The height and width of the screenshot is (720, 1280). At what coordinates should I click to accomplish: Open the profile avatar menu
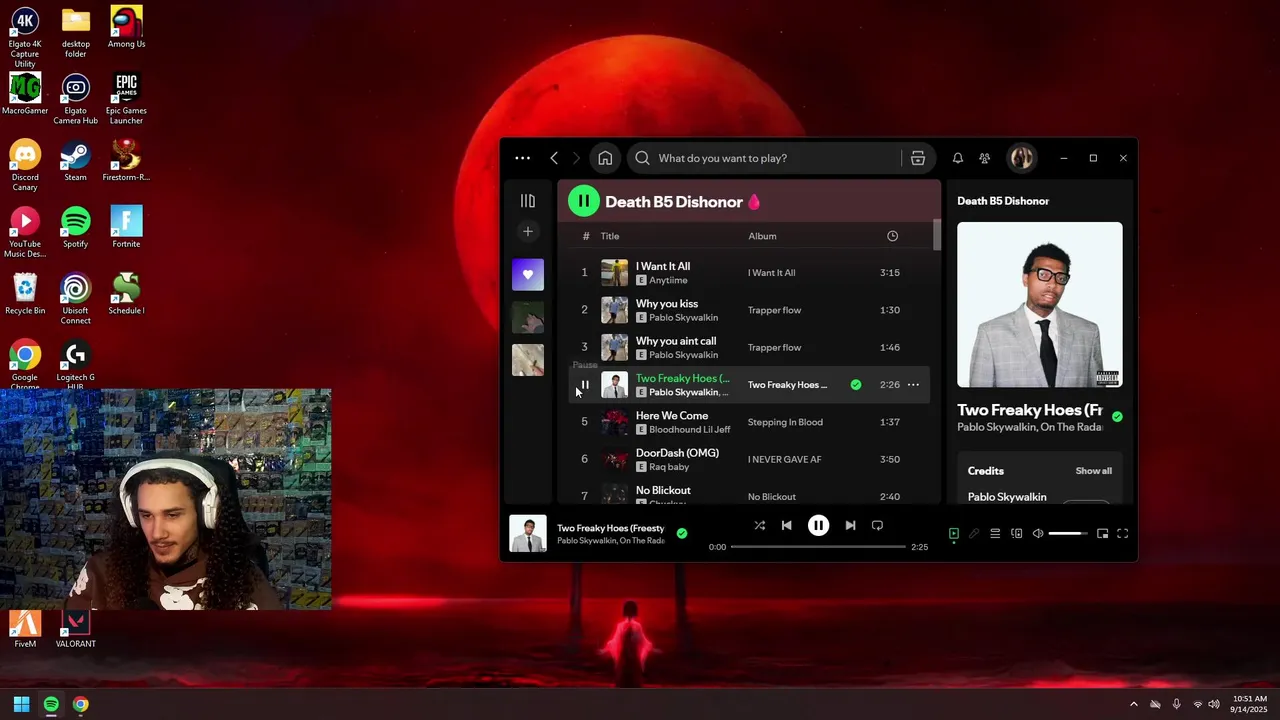[1021, 158]
